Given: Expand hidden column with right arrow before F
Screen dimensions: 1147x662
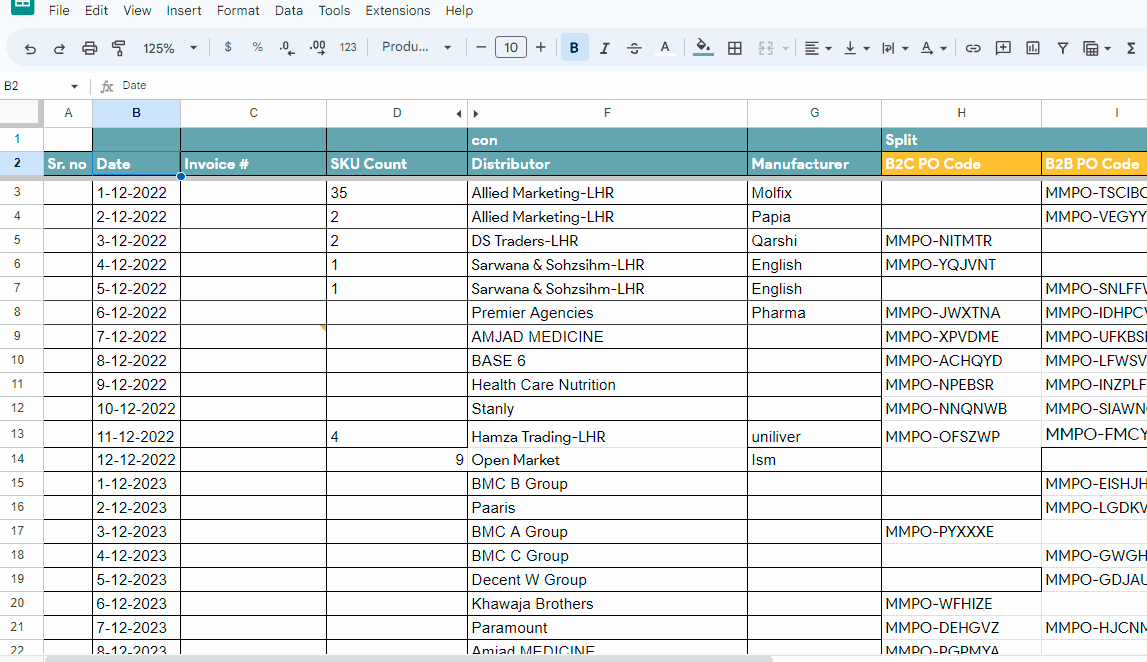Looking at the screenshot, I should (x=476, y=113).
